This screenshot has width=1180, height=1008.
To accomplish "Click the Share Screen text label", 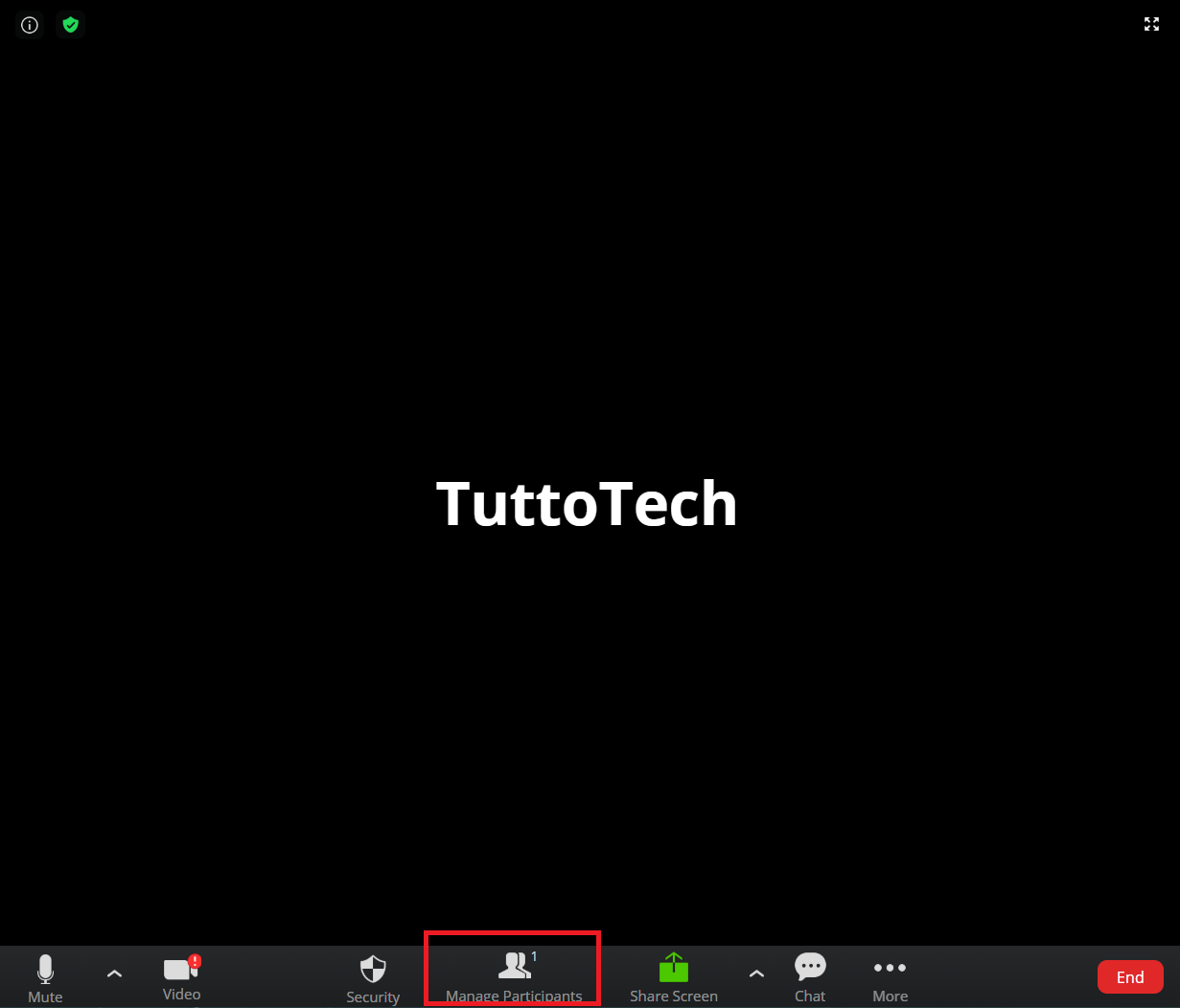I will click(674, 997).
